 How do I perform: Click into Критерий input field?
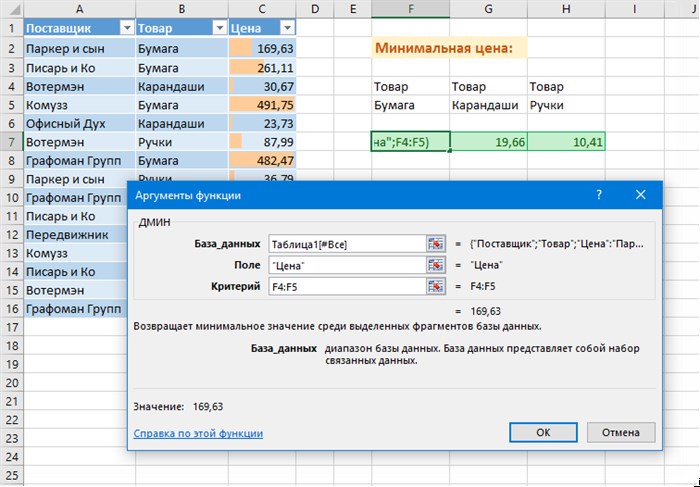347,286
